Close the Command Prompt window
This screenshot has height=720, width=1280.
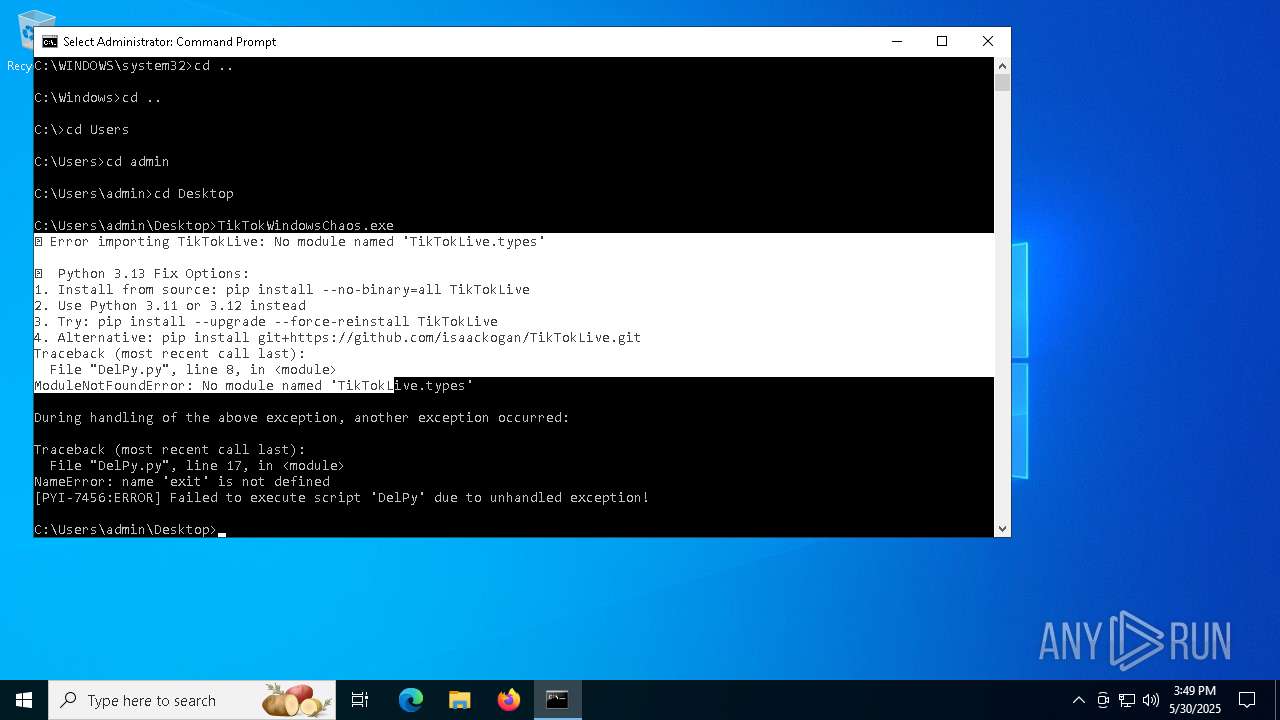coord(988,41)
